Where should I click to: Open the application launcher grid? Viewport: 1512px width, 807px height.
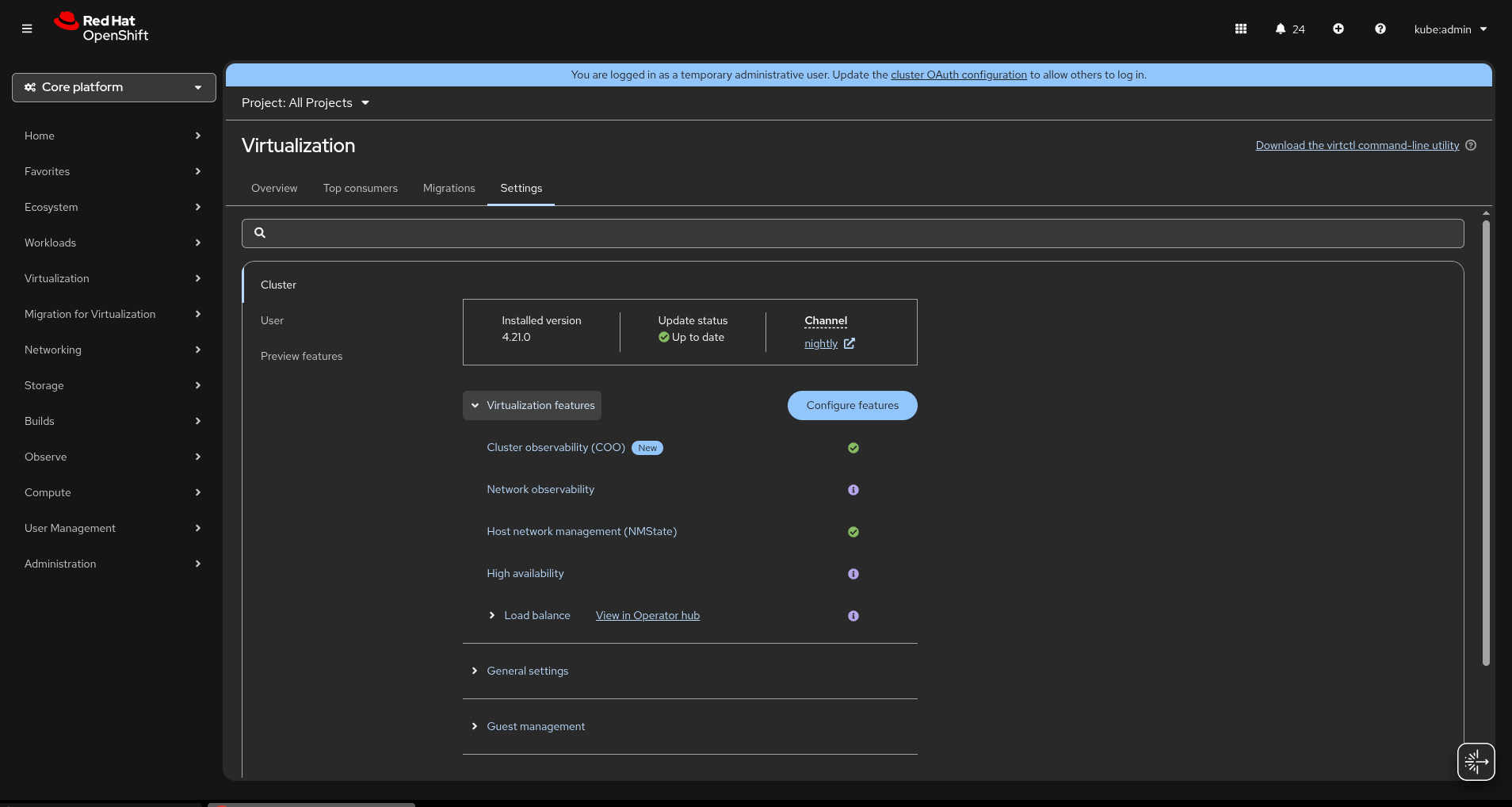[1241, 29]
